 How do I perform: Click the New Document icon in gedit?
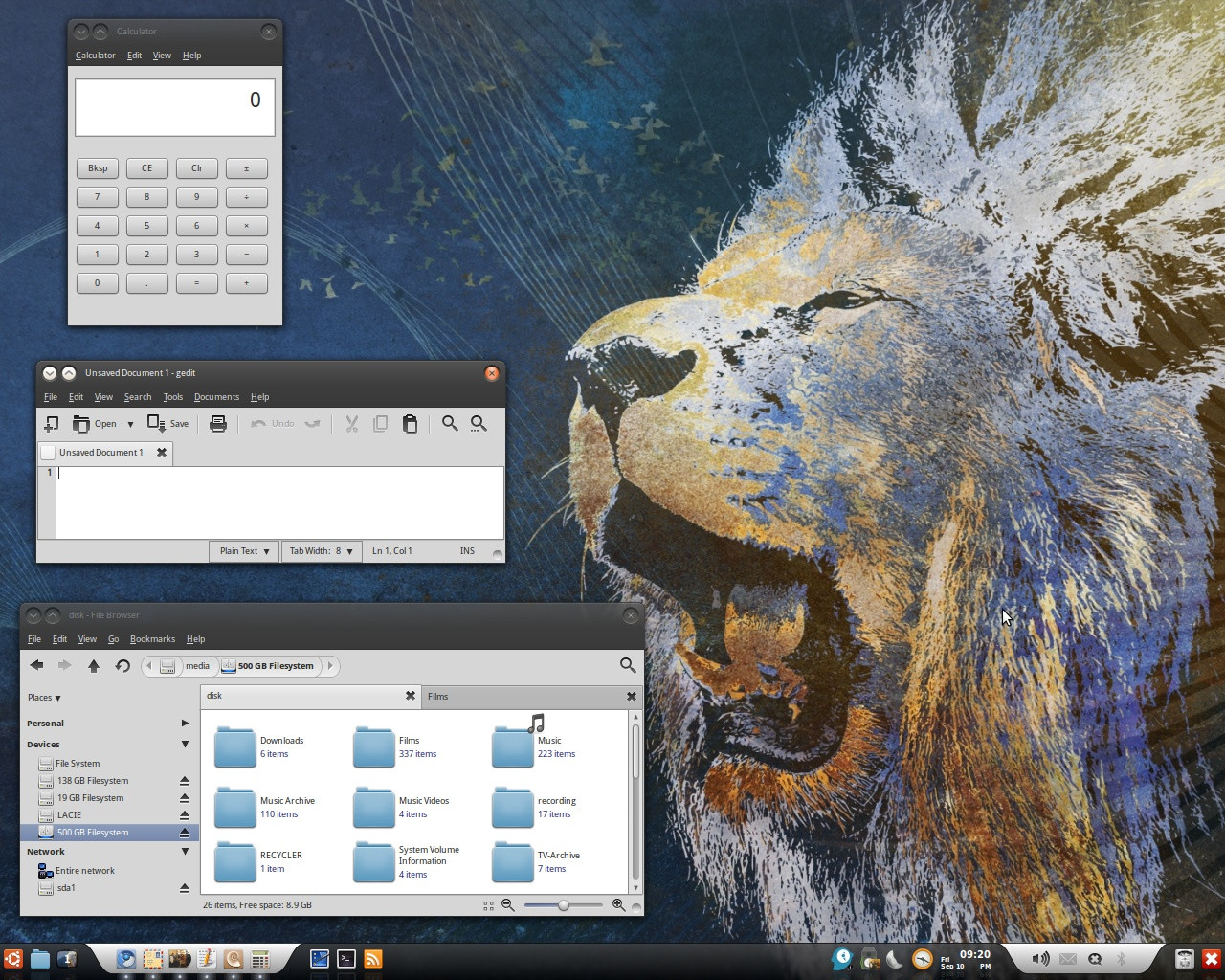tap(52, 424)
